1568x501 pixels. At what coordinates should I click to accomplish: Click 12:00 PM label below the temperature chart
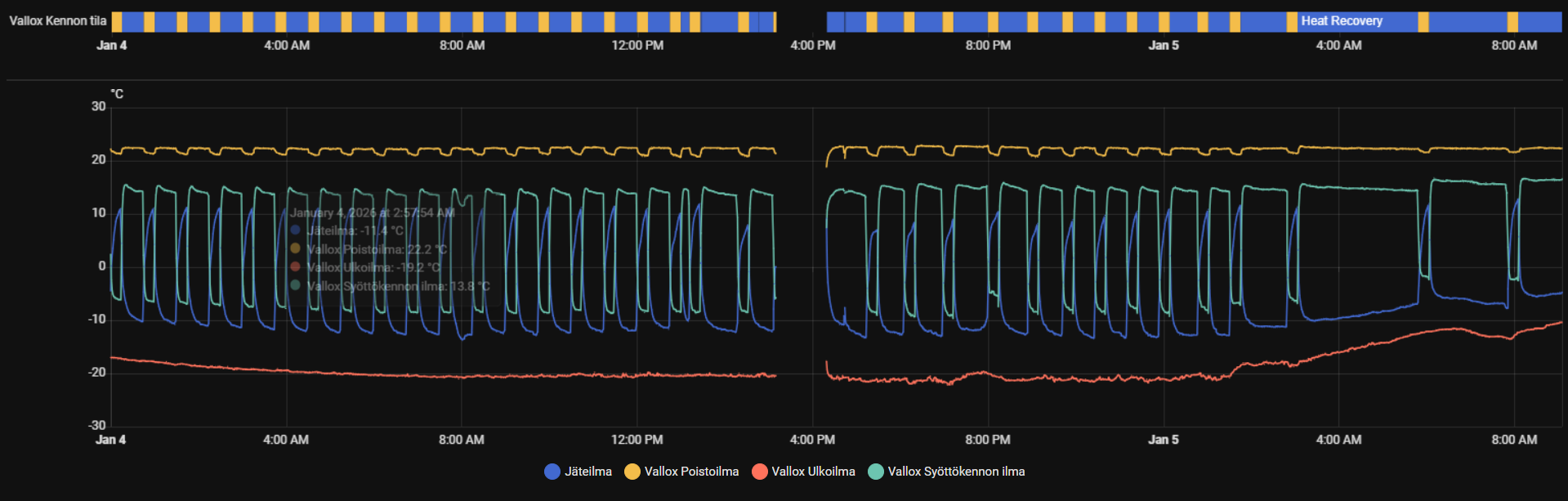(637, 440)
